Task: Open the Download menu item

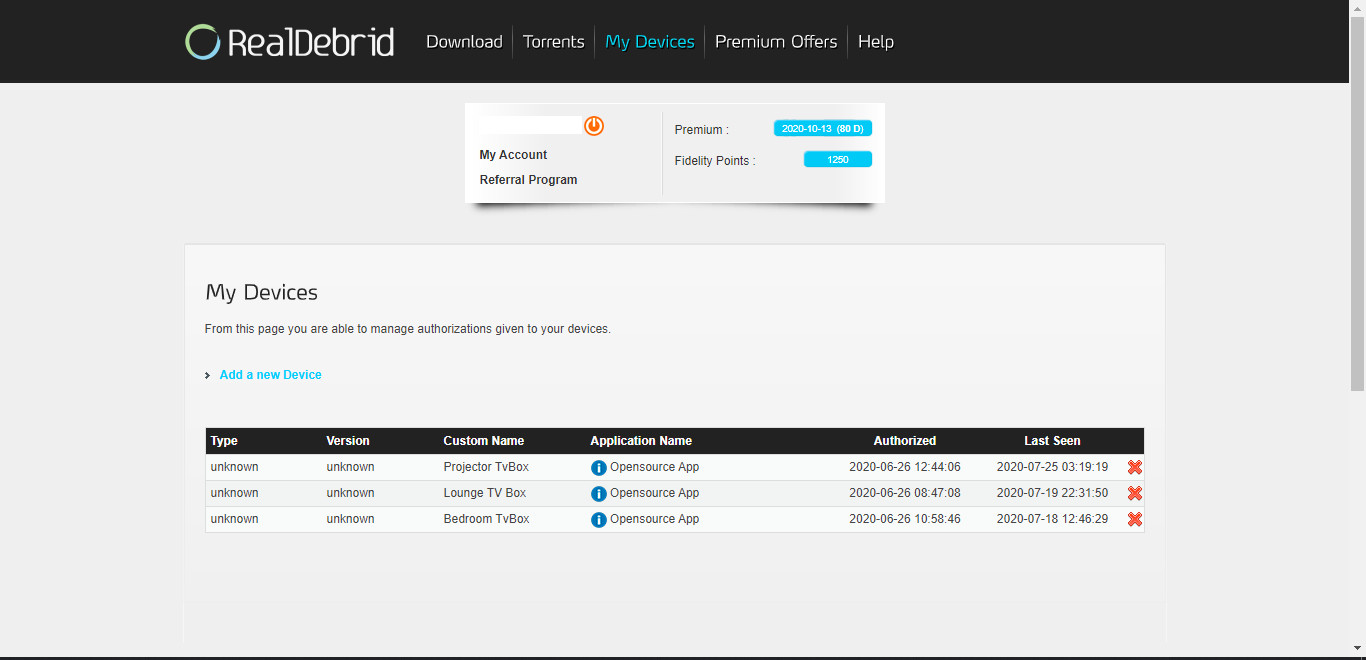Action: (464, 42)
